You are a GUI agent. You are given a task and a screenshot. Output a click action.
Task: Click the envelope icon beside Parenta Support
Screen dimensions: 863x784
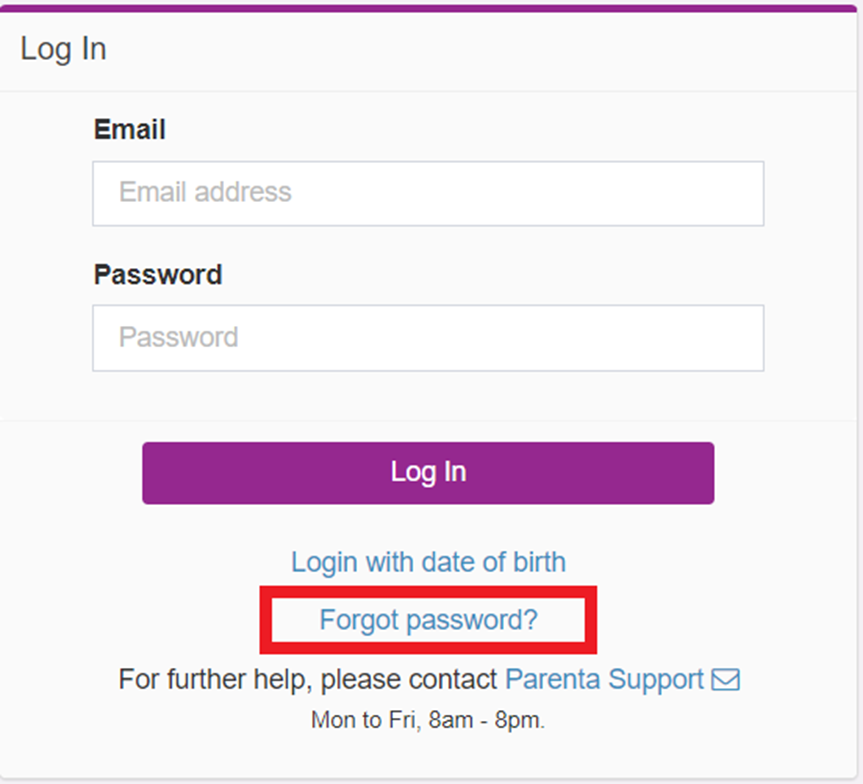pyautogui.click(x=725, y=679)
